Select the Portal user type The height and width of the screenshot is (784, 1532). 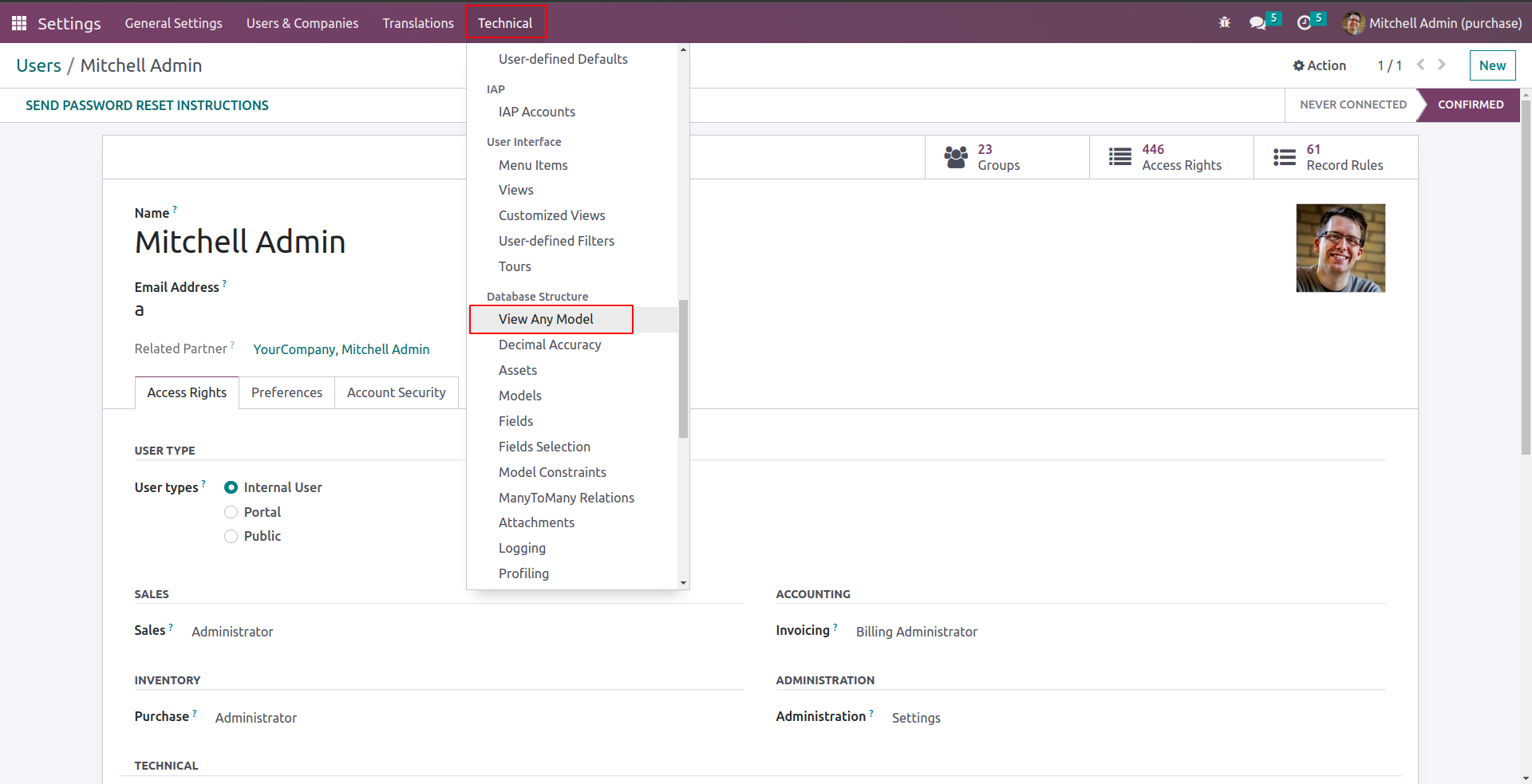pos(231,512)
